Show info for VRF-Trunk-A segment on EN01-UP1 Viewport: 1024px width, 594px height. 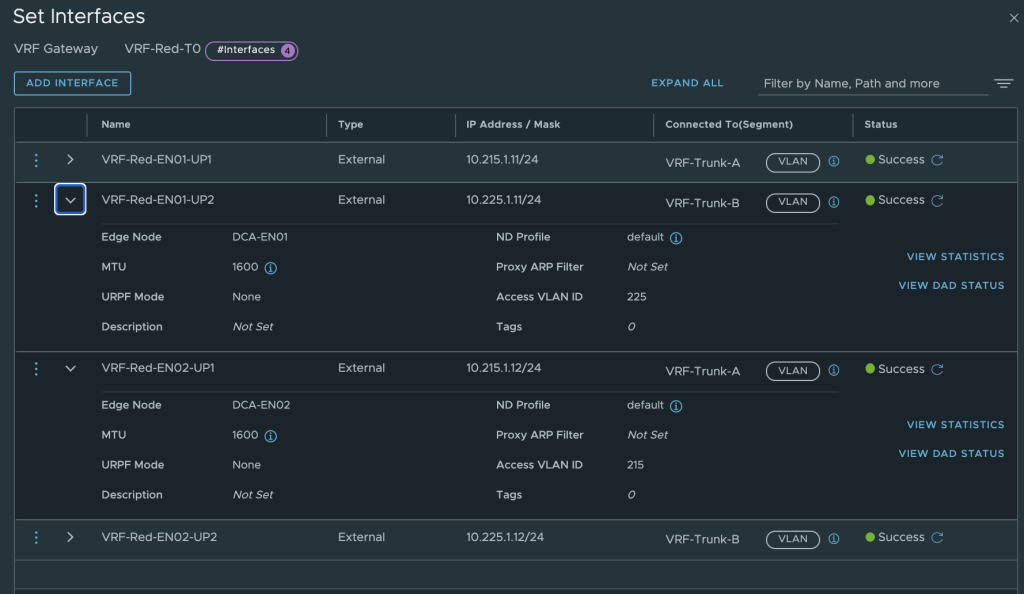pyautogui.click(x=834, y=161)
